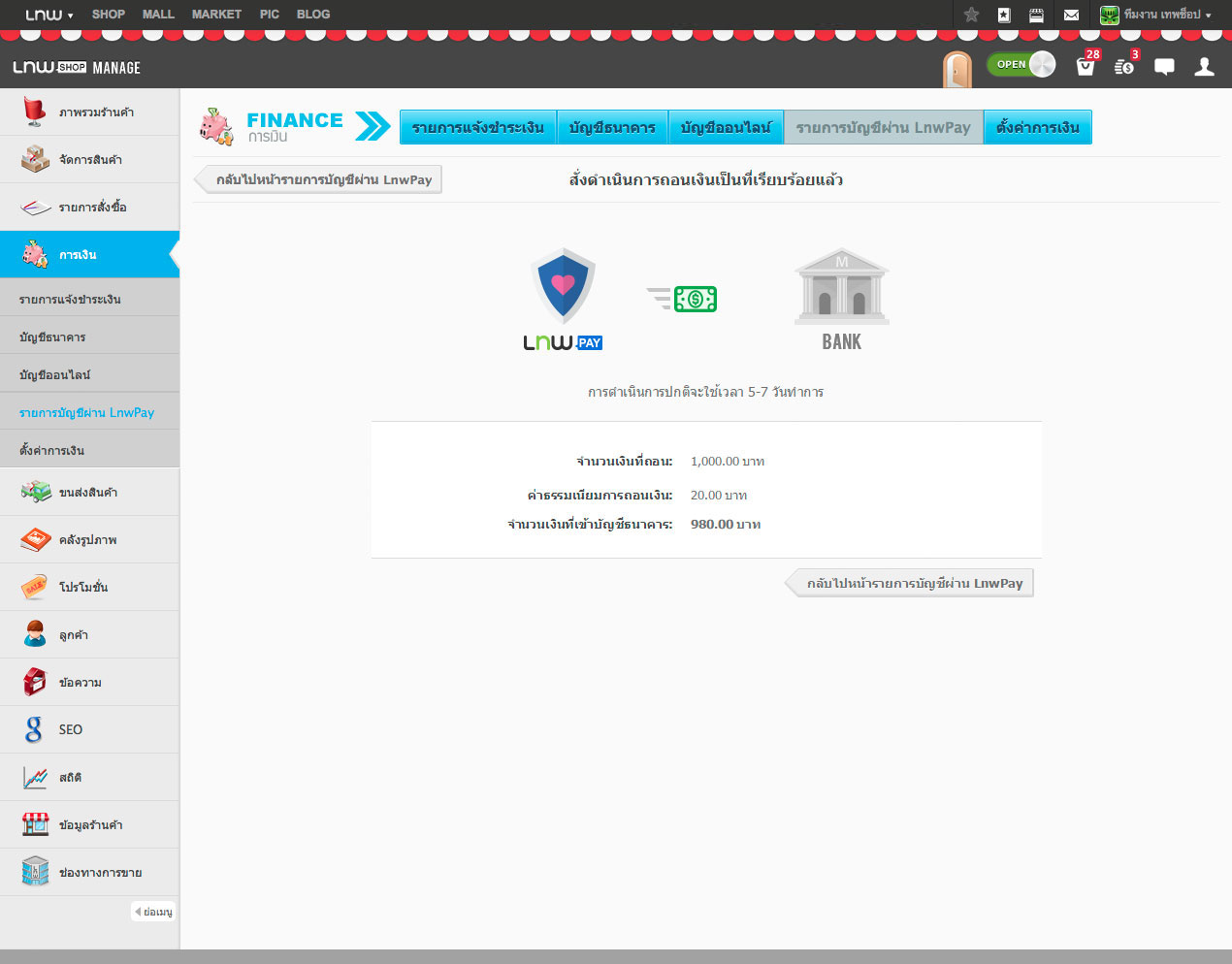Collapse sidebar with ย่อเมนู button
The width and height of the screenshot is (1232, 964).
[x=153, y=912]
